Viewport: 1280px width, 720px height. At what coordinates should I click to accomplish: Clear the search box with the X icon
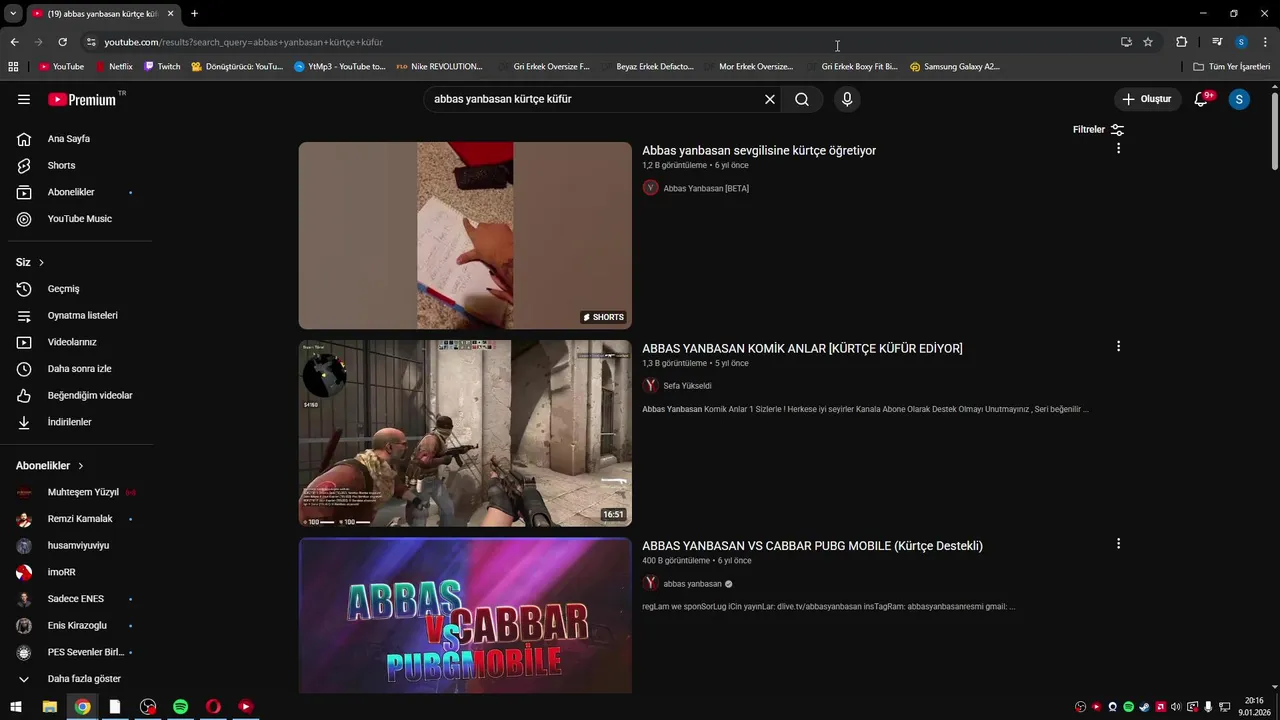tap(770, 99)
